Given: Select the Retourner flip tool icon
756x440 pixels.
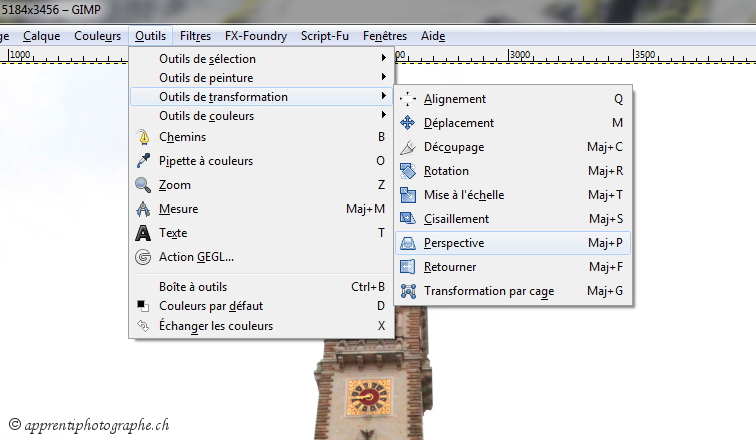Looking at the screenshot, I should 407,267.
